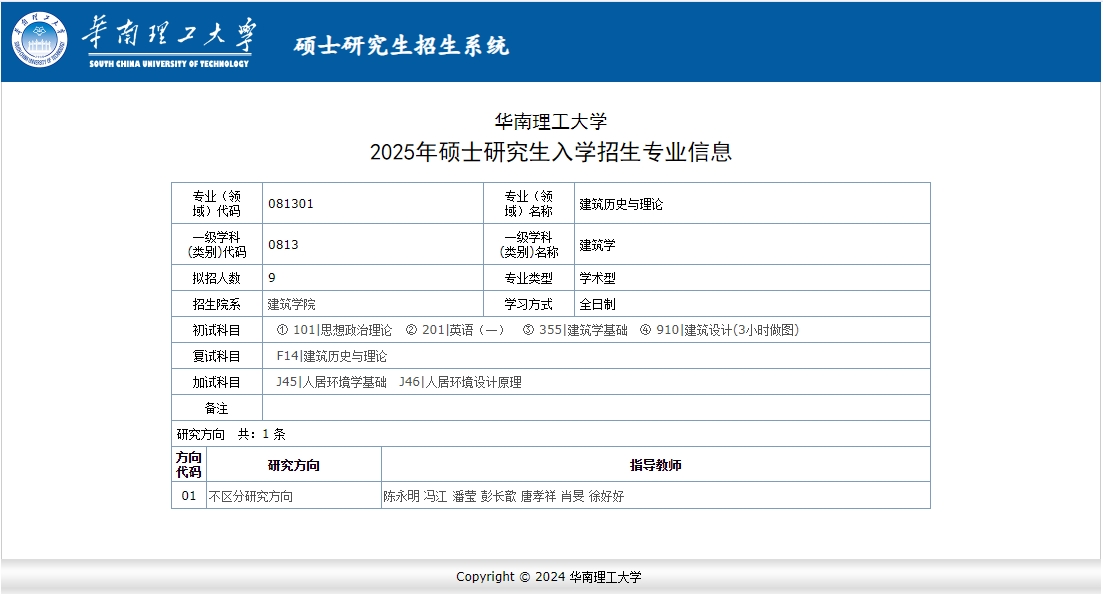Click additional subject J46|人居环境设计原理

click(x=460, y=382)
